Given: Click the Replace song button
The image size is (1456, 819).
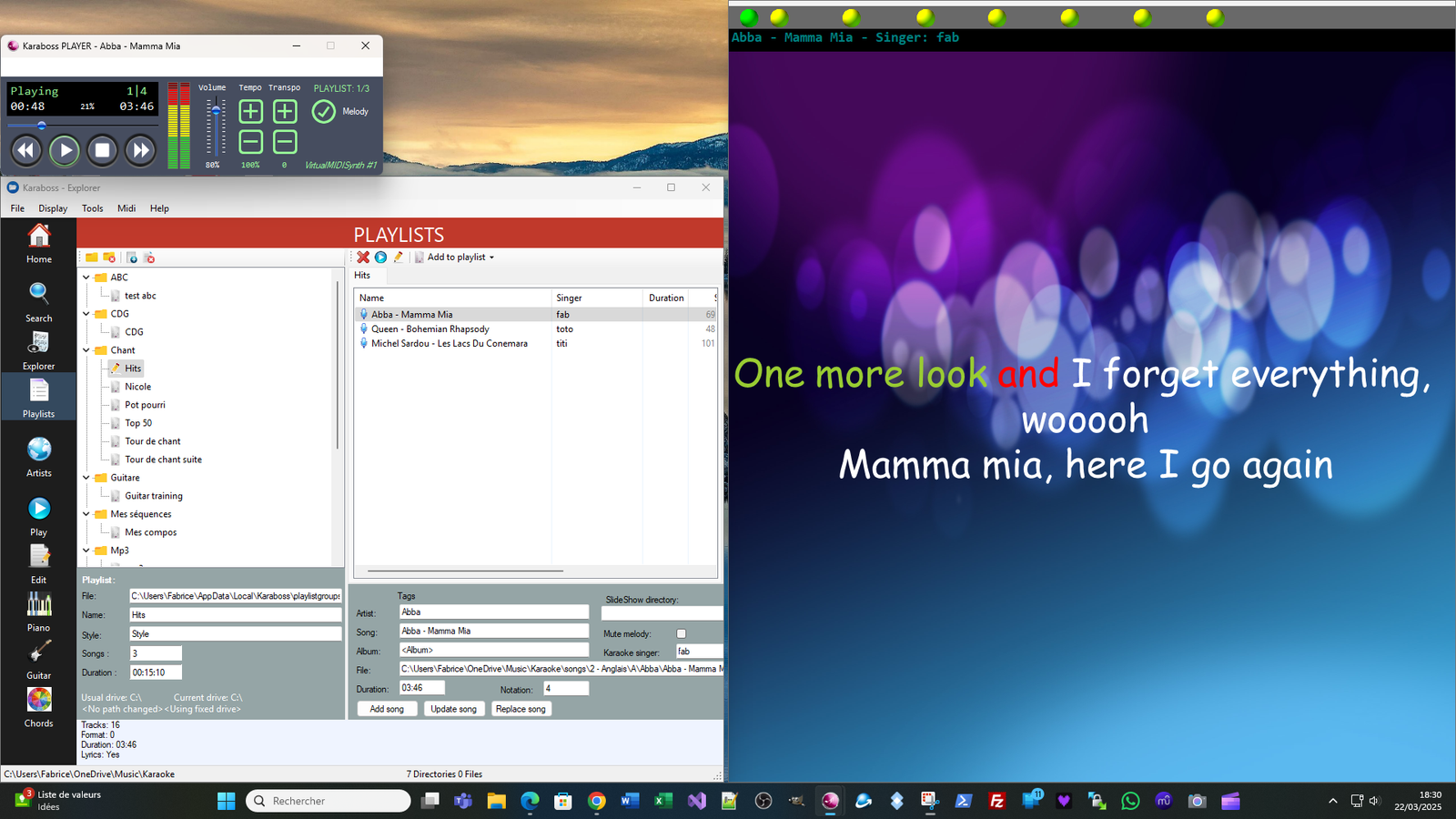Looking at the screenshot, I should [521, 709].
